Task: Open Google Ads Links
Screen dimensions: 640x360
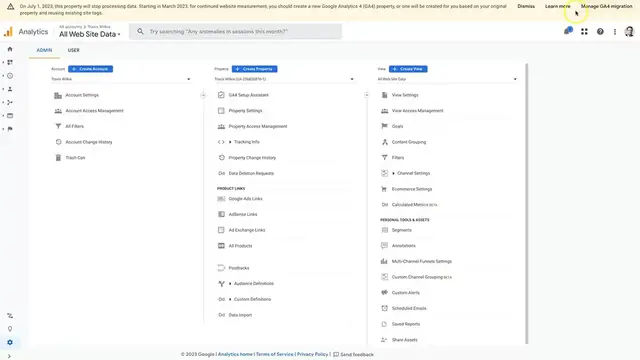Action: 245,199
